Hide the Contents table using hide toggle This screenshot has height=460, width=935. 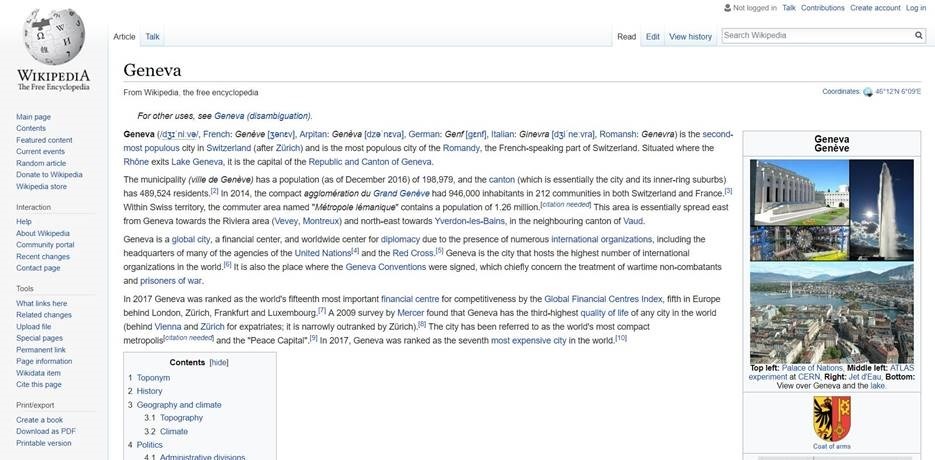coord(219,362)
